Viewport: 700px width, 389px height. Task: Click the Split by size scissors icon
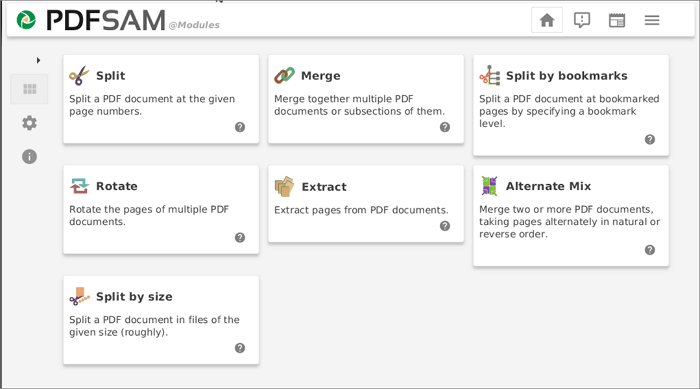[x=79, y=296]
